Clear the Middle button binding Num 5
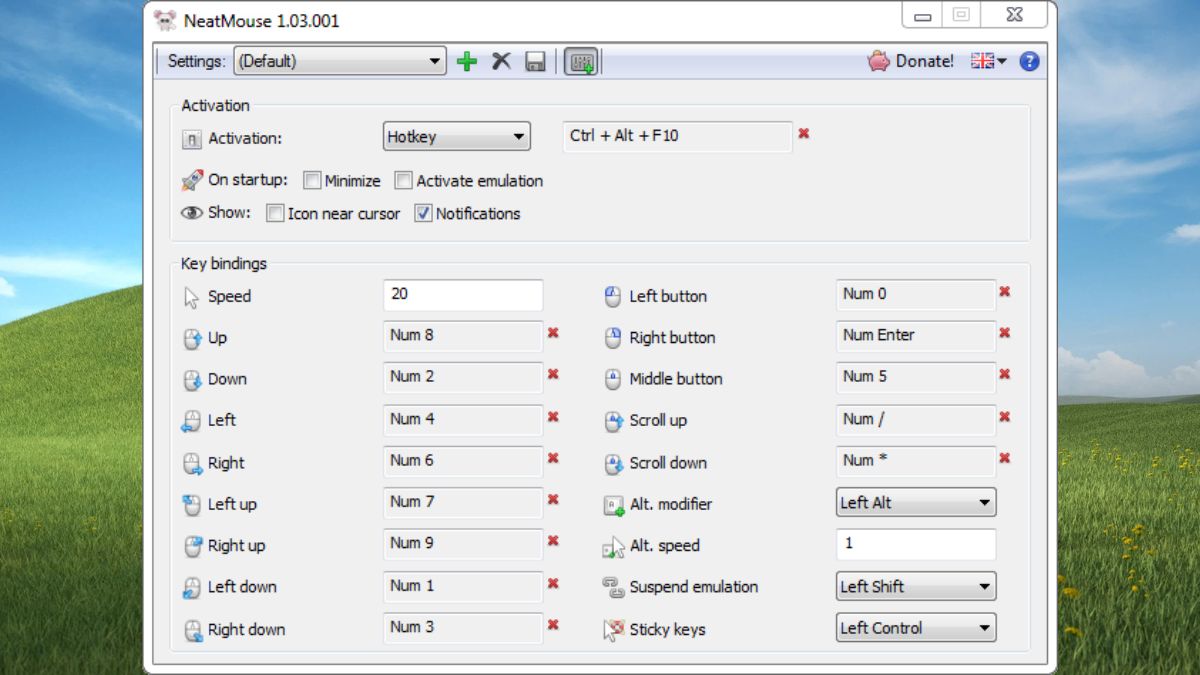The width and height of the screenshot is (1200, 675). pyautogui.click(x=1005, y=374)
